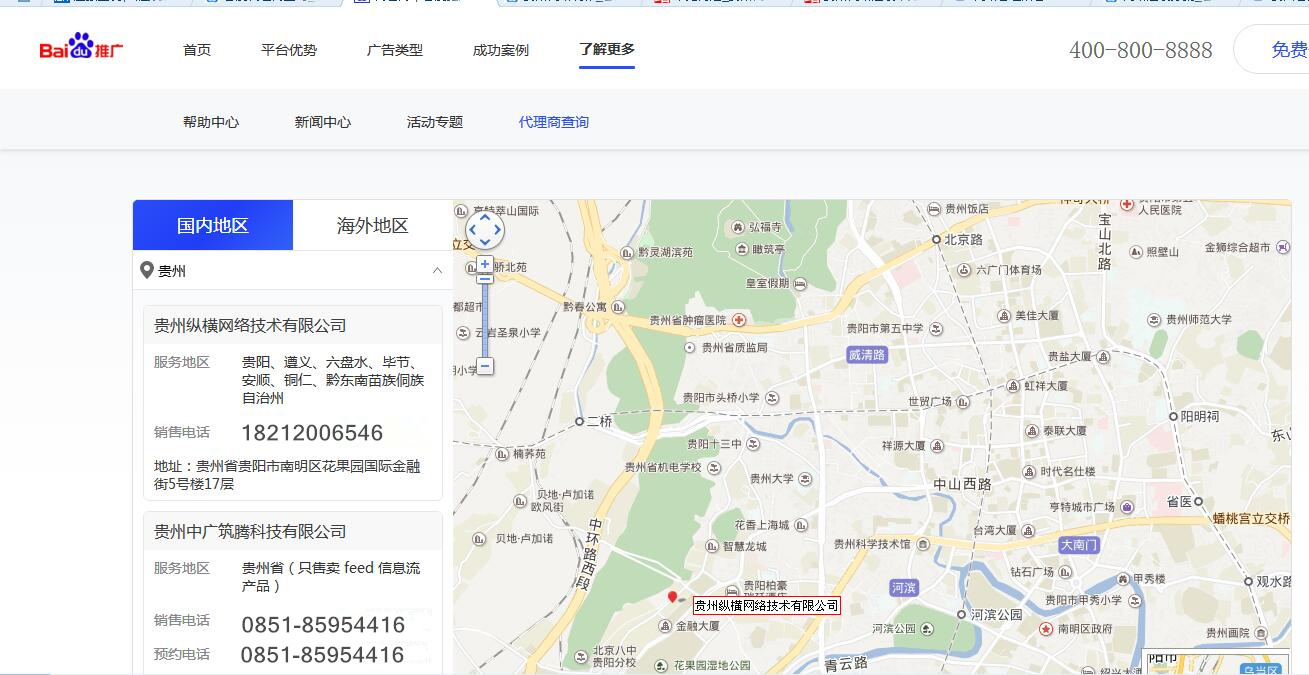
Task: Click the 花果园湿地公园 park icon
Action: click(661, 665)
